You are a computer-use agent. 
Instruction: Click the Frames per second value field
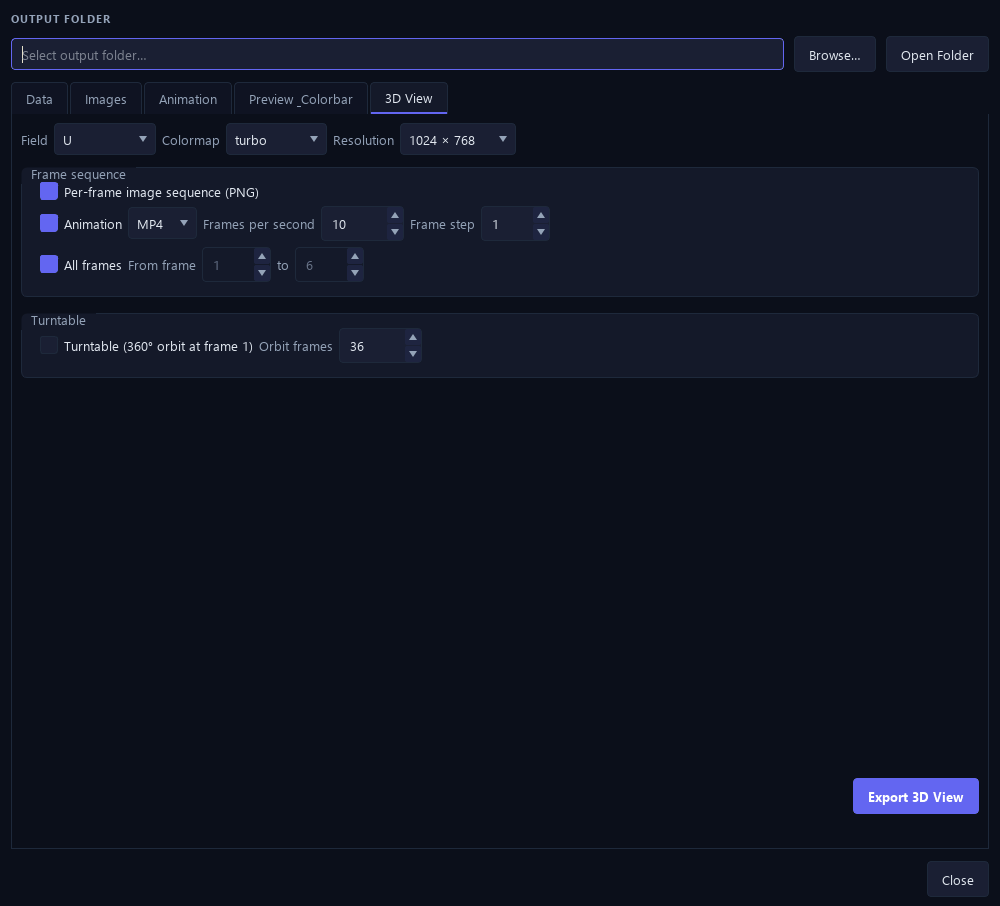click(354, 224)
